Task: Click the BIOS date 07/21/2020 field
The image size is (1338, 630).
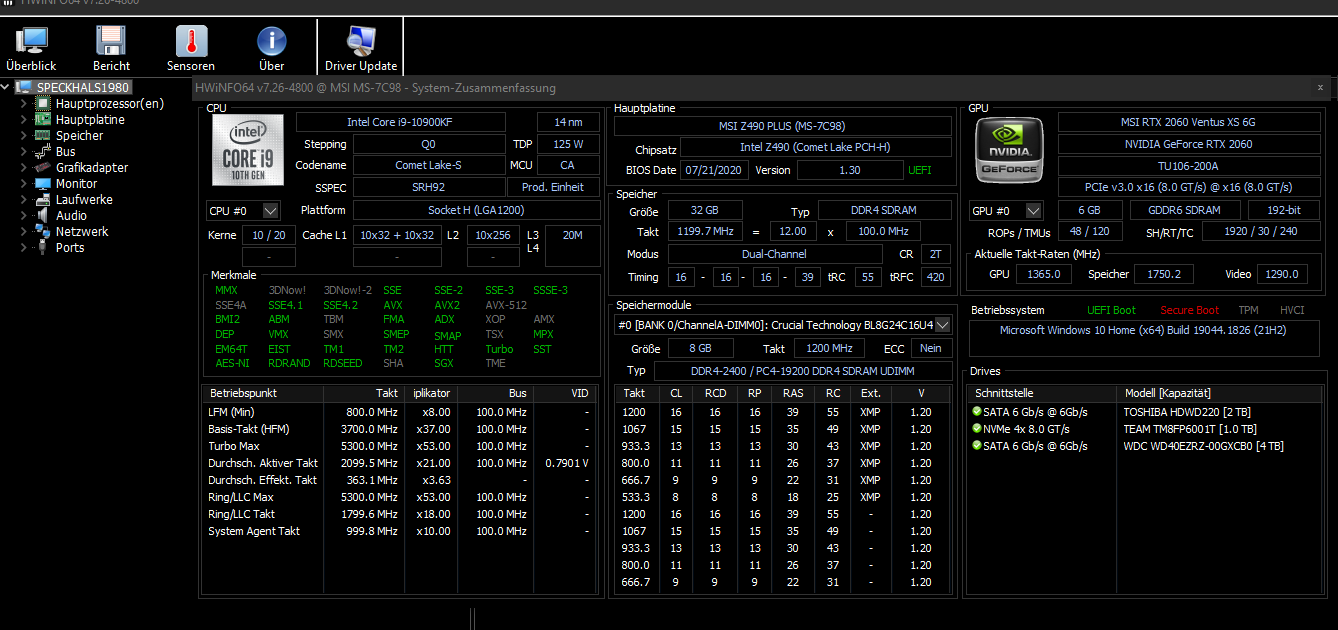Action: [714, 170]
